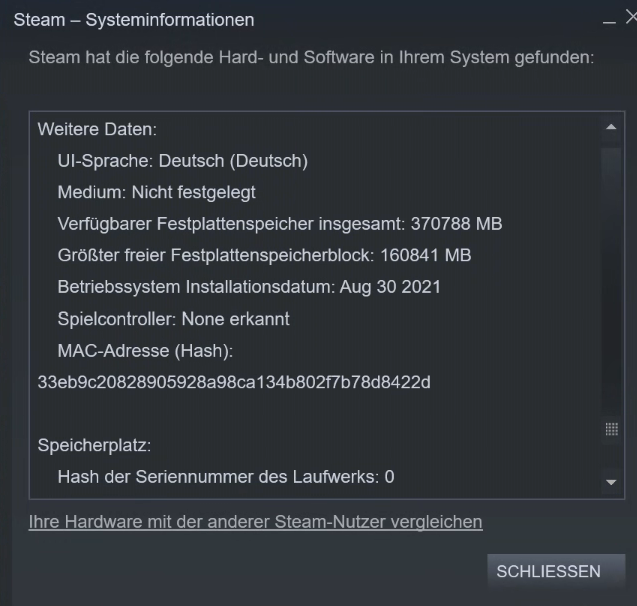Click the 'Steam – Systeminformationen' title bar text
Viewport: 637px width, 606px height.
point(134,20)
